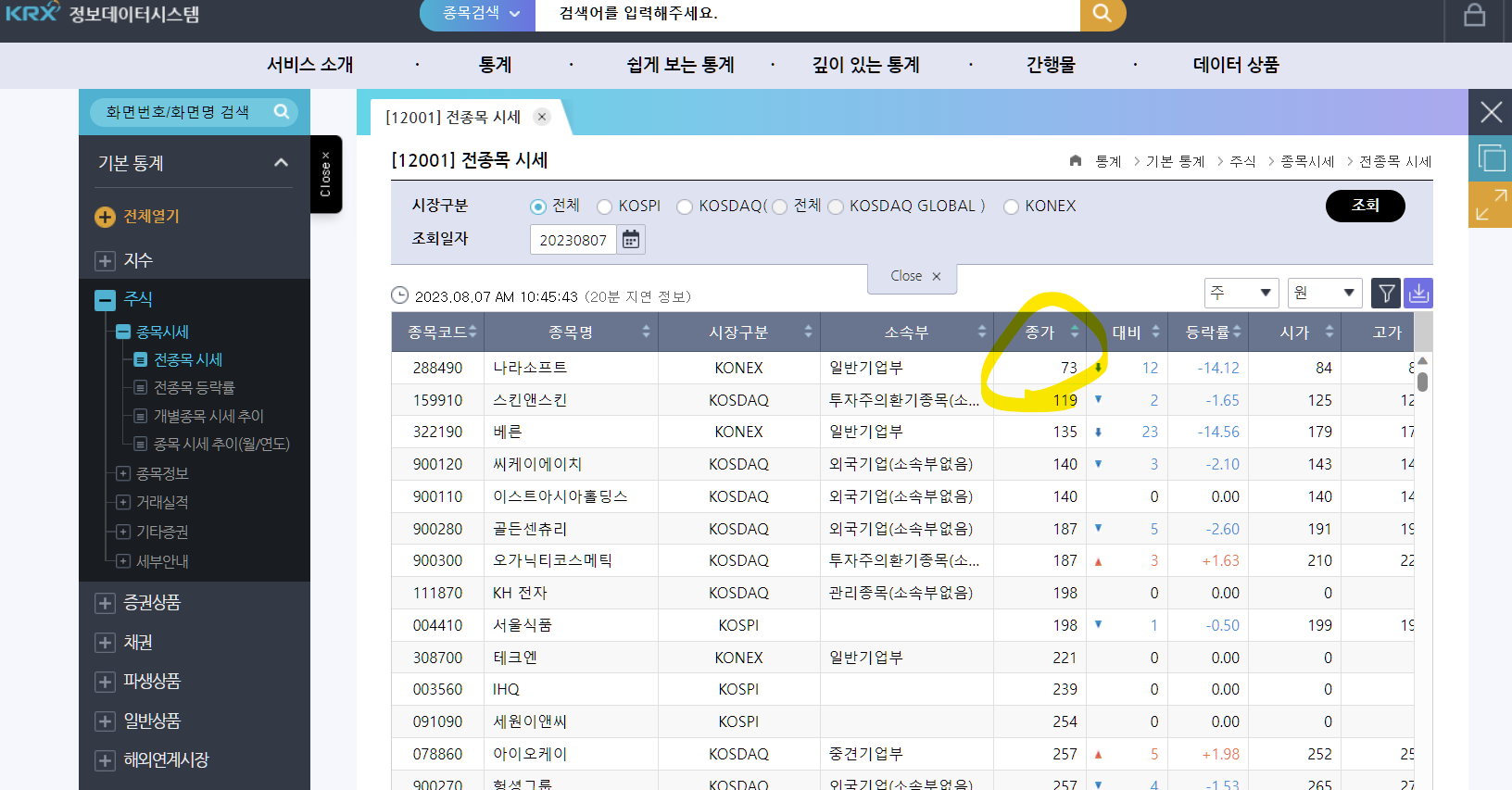This screenshot has width=1512, height=790.
Task: Click the home icon in breadcrumb
Action: click(1076, 161)
